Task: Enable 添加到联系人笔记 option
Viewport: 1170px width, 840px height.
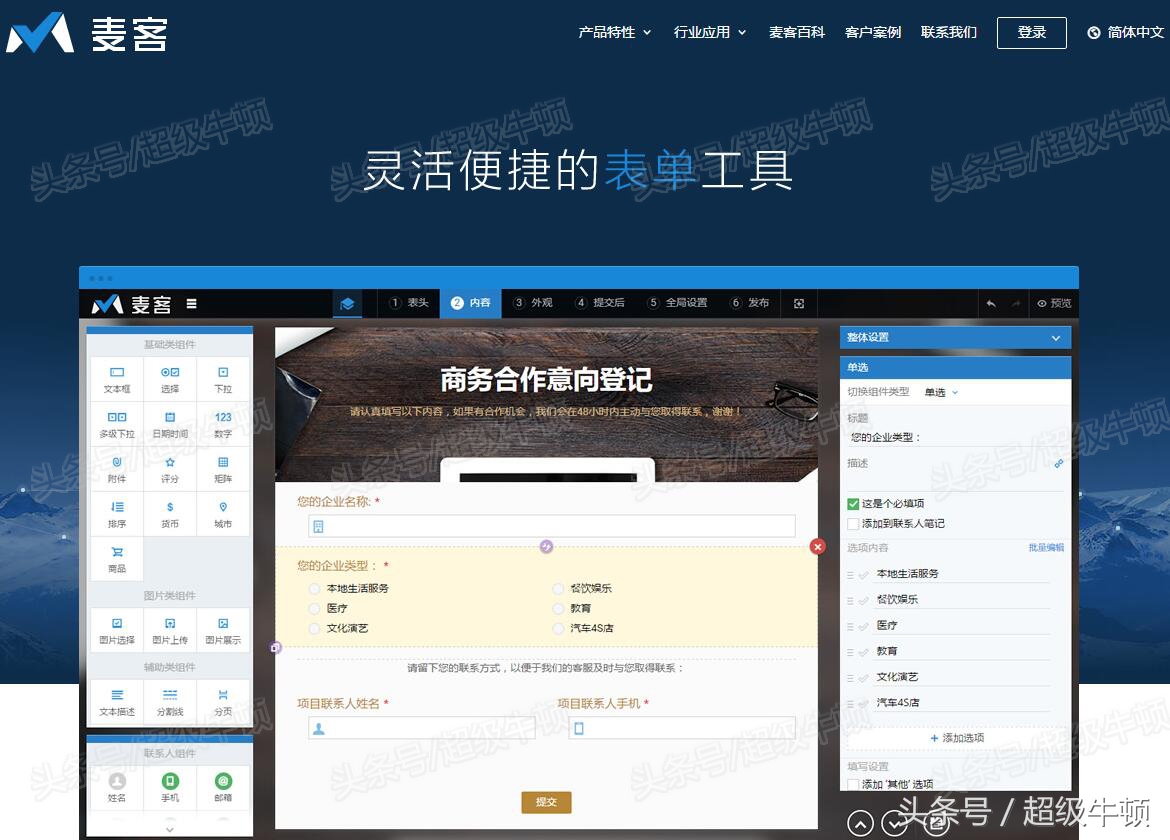Action: [x=854, y=523]
